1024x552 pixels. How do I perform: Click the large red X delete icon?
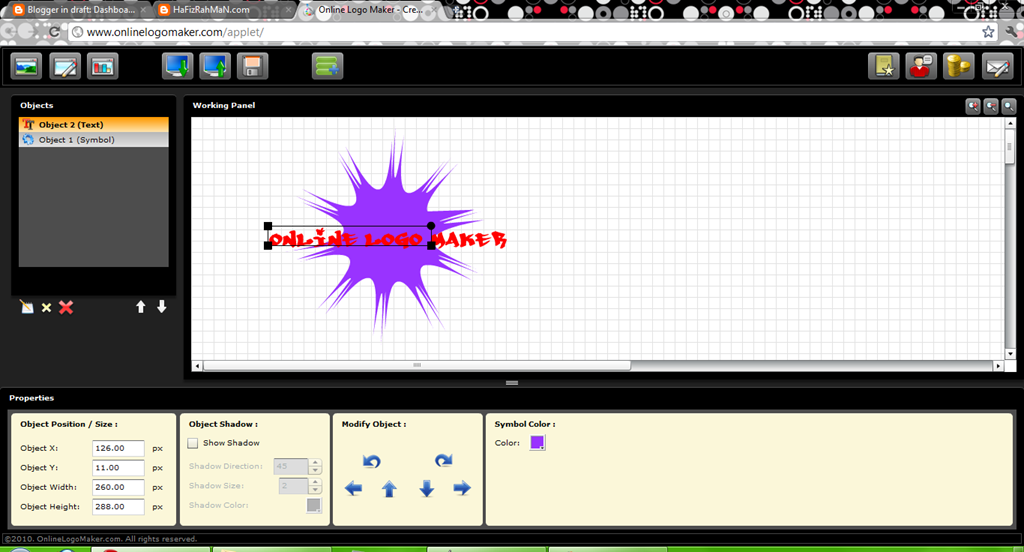coord(66,307)
